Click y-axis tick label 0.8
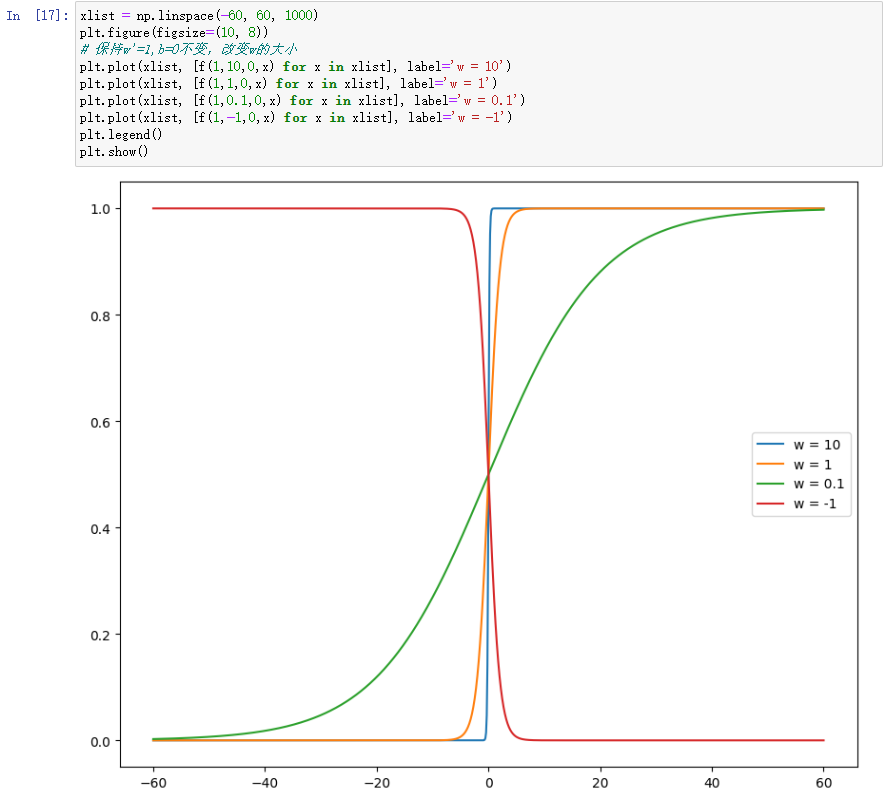The width and height of the screenshot is (885, 802). click(x=100, y=316)
